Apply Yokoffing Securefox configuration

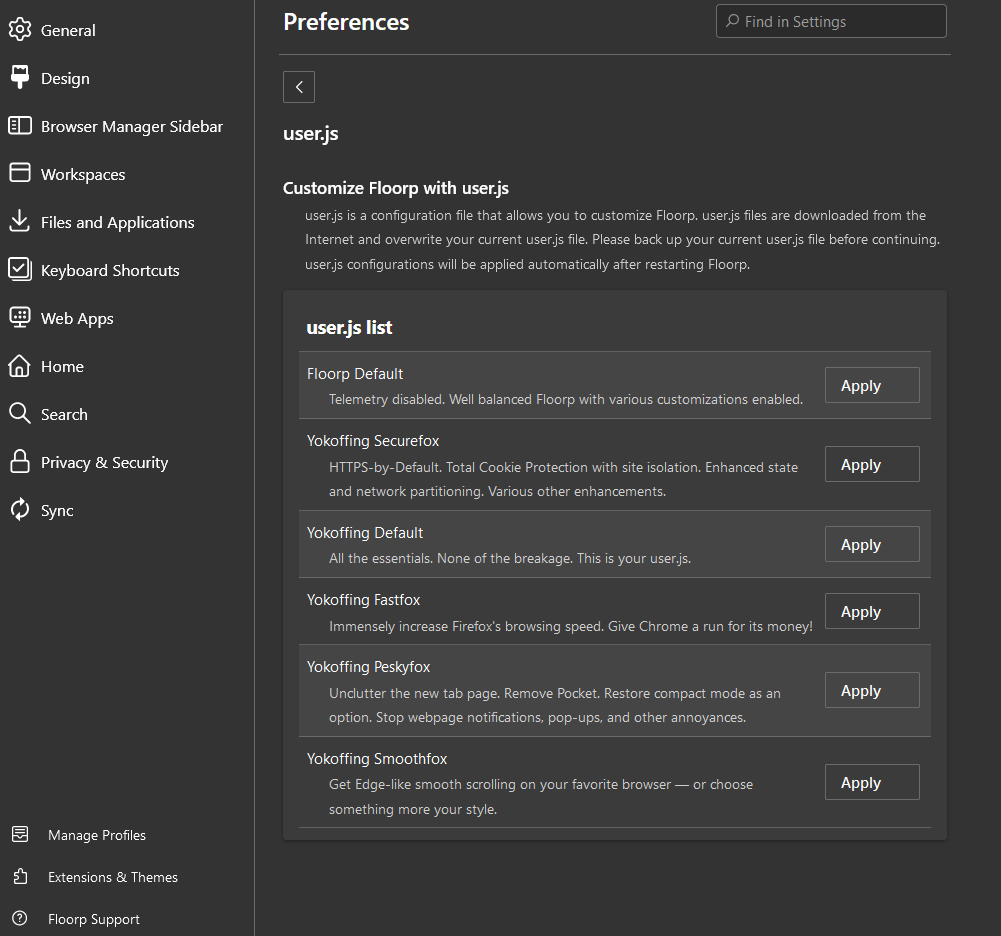(x=871, y=464)
